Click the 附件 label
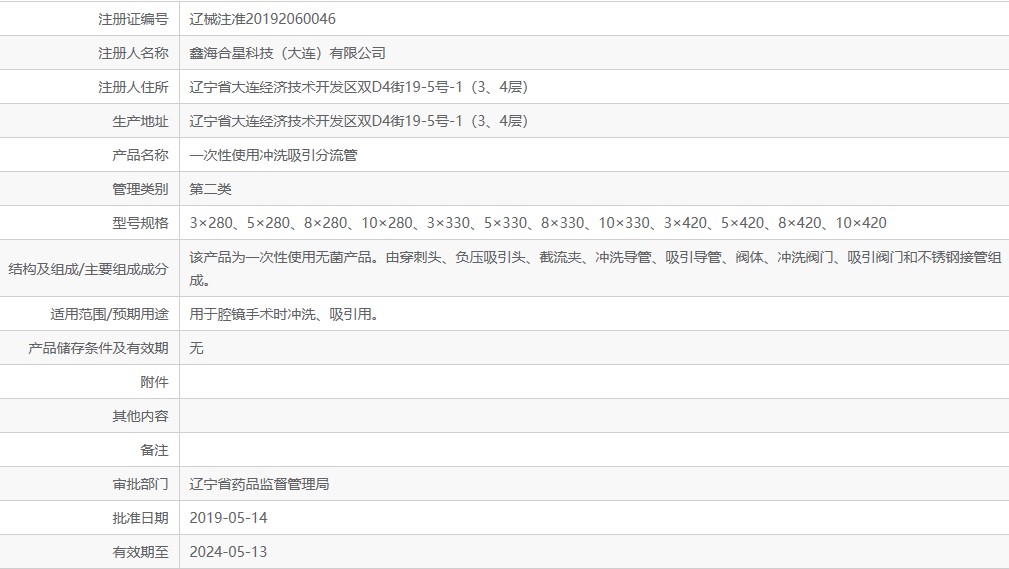 154,382
